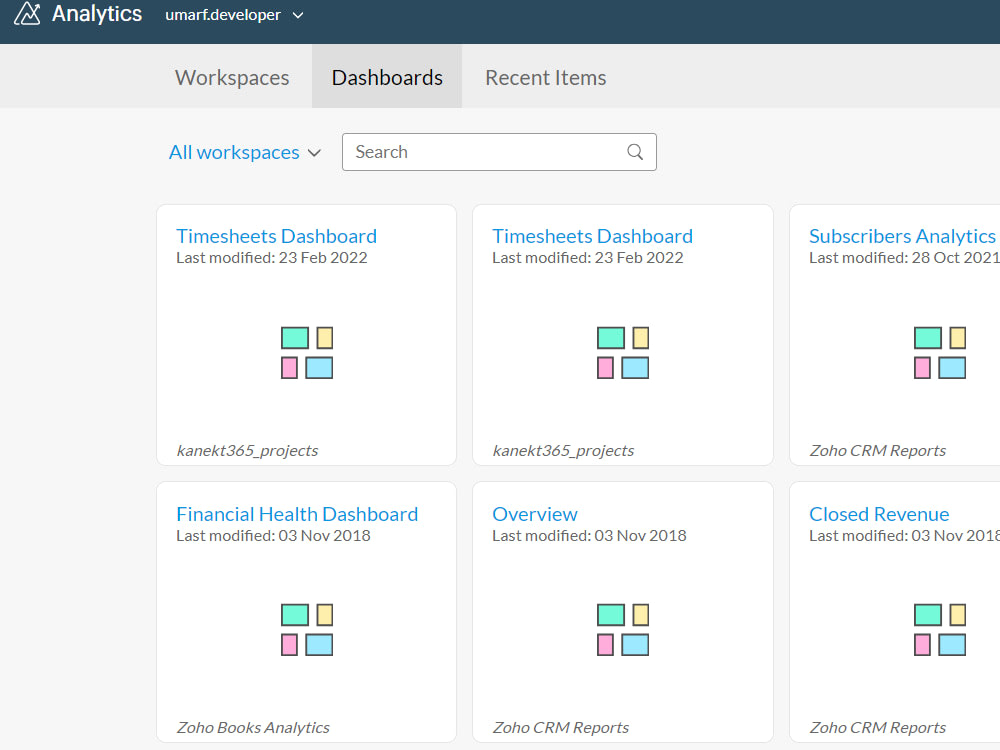Image resolution: width=1000 pixels, height=750 pixels.
Task: Open the Timesheets Dashboard thumbnail preview
Action: [x=306, y=352]
